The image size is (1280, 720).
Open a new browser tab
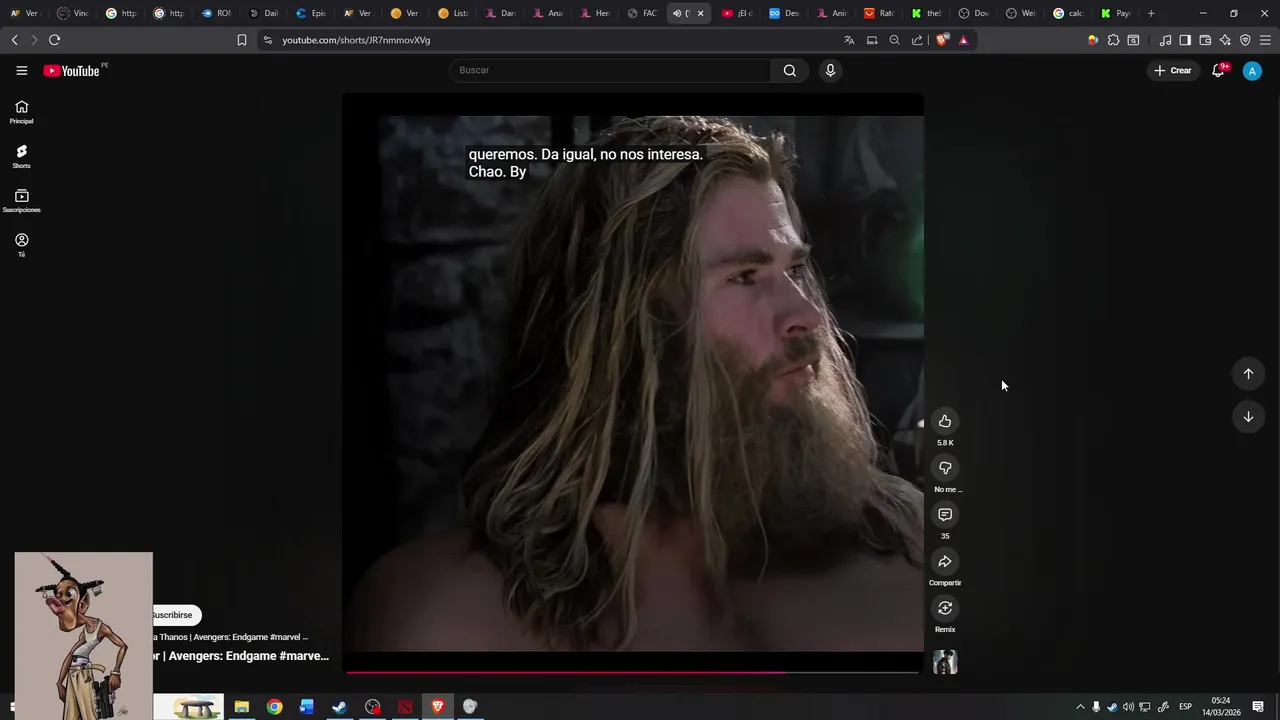point(1151,13)
